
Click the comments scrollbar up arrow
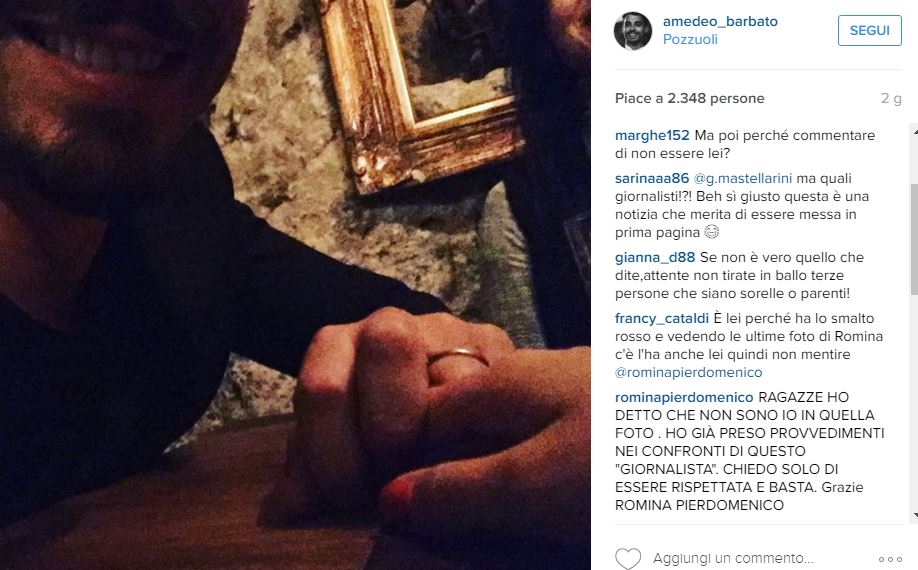click(x=914, y=132)
